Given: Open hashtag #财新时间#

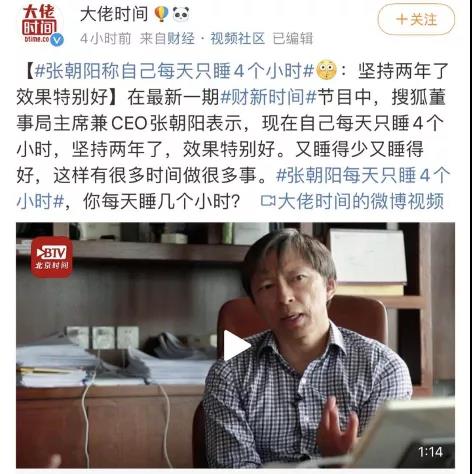Looking at the screenshot, I should click(x=268, y=97).
